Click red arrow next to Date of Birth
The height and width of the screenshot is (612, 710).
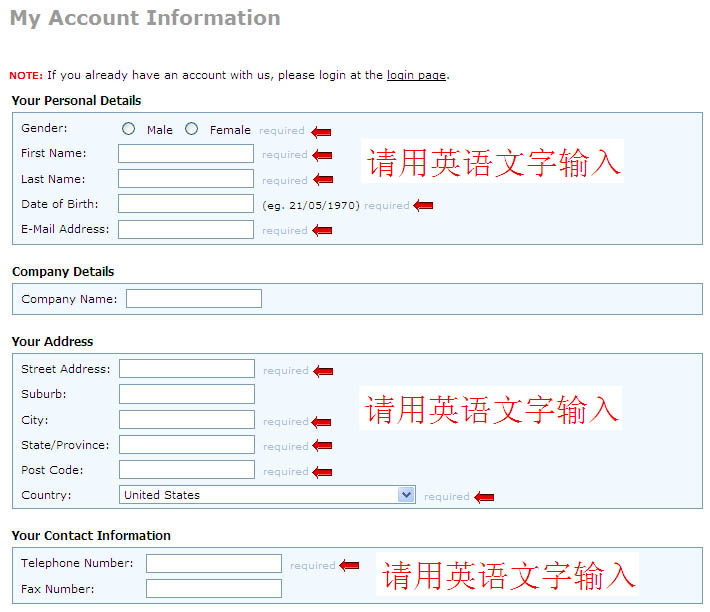[x=423, y=206]
